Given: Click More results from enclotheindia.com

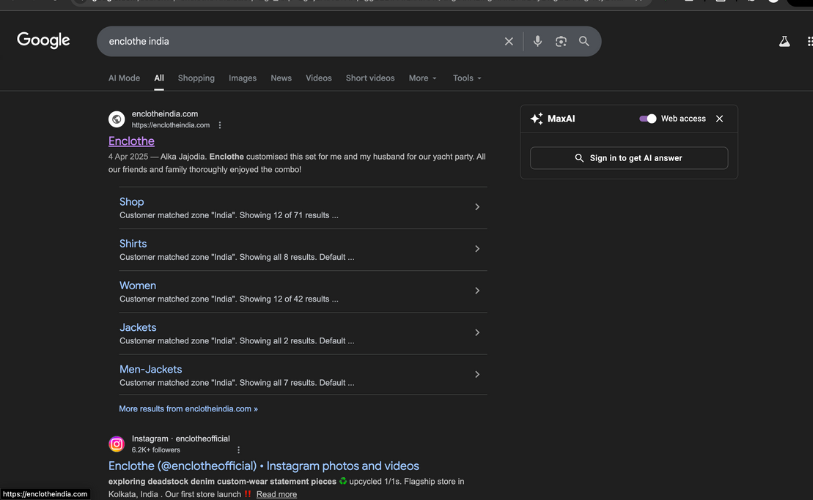Looking at the screenshot, I should pos(188,409).
